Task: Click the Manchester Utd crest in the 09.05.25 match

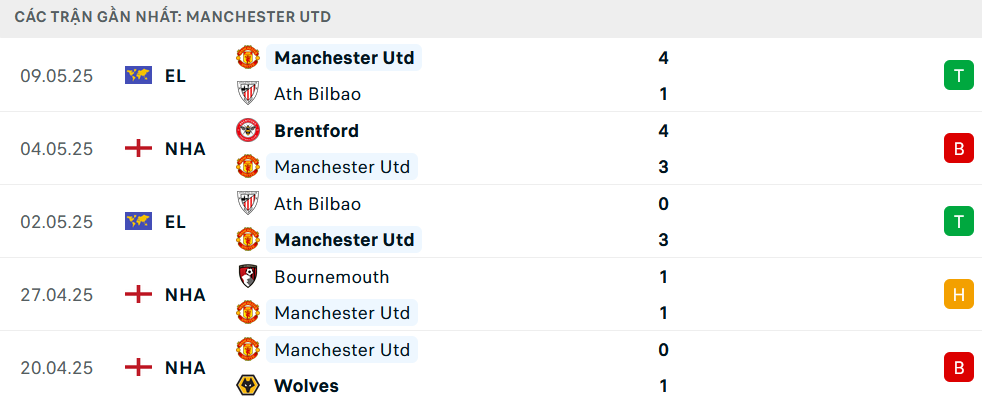Action: [x=247, y=58]
